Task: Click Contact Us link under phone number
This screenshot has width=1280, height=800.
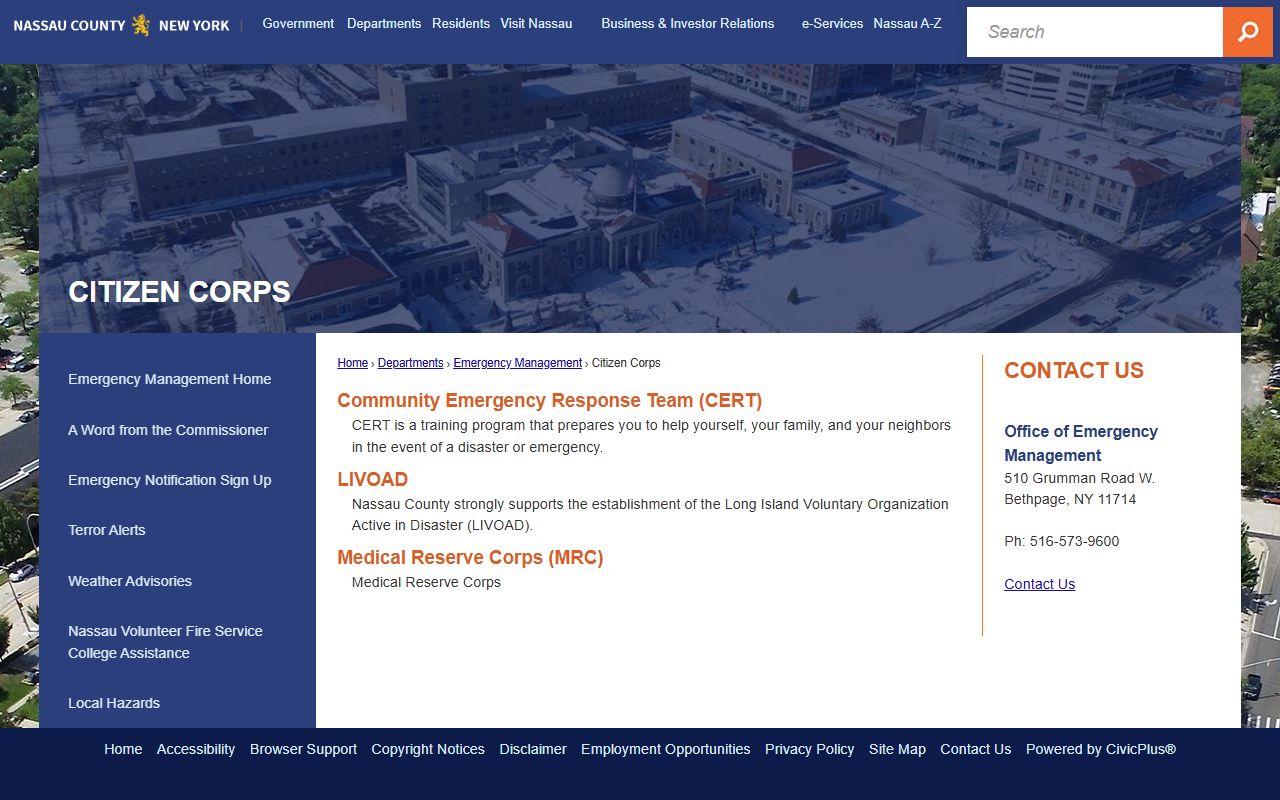Action: pos(1039,584)
